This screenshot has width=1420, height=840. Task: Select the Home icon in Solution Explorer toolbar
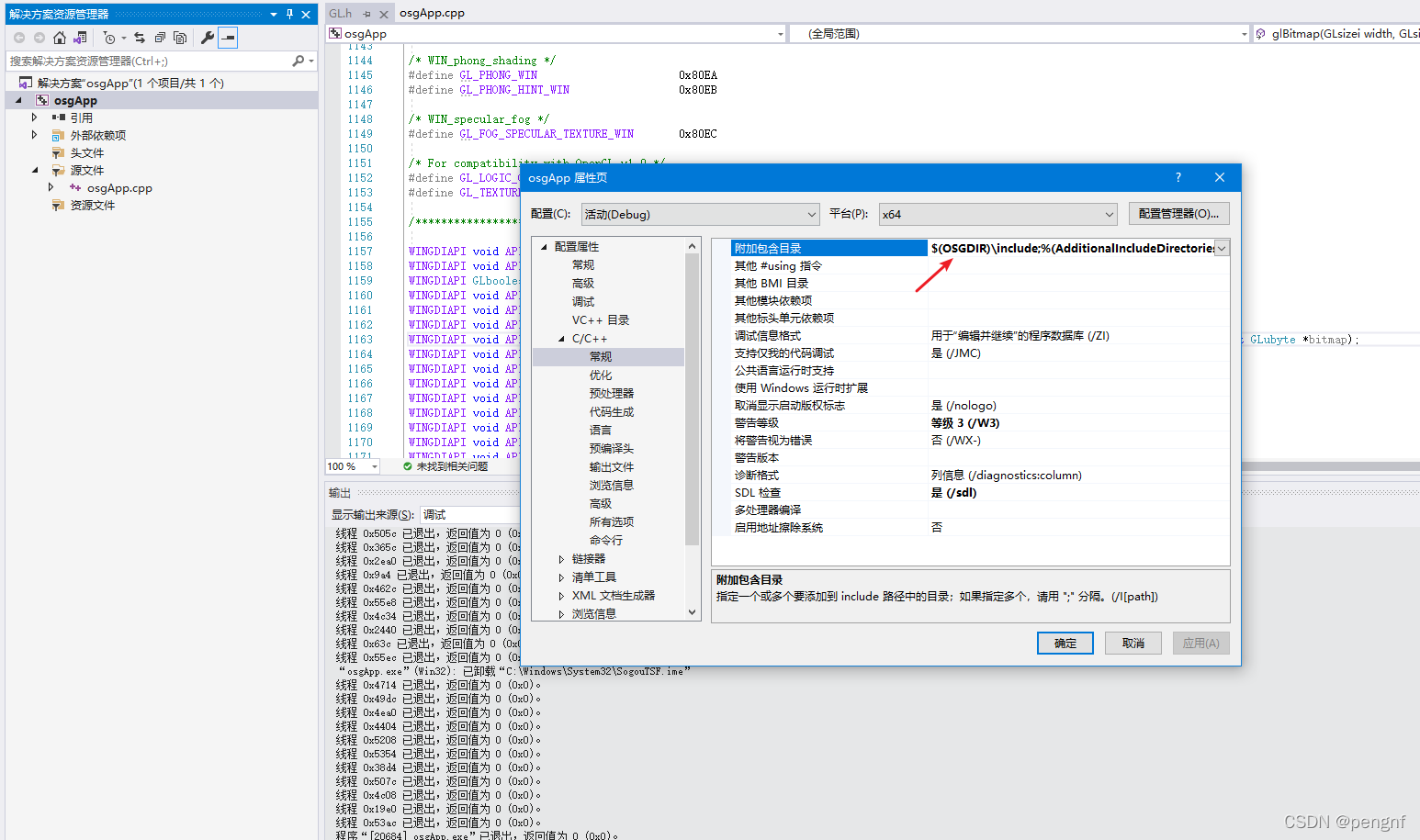pos(59,38)
